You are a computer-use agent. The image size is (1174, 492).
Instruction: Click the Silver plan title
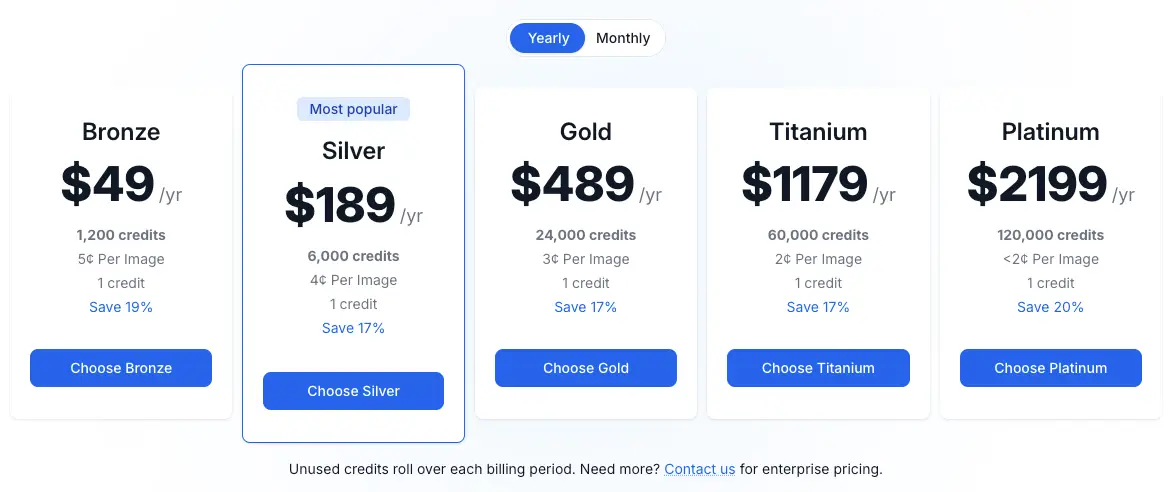click(353, 151)
